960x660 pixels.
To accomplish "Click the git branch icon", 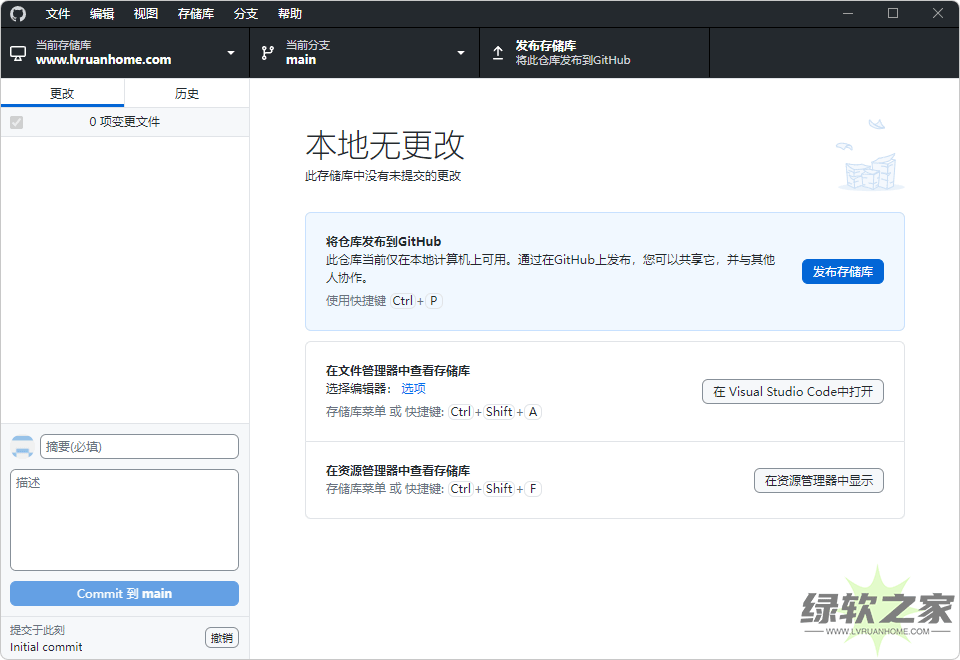I will pos(268,53).
